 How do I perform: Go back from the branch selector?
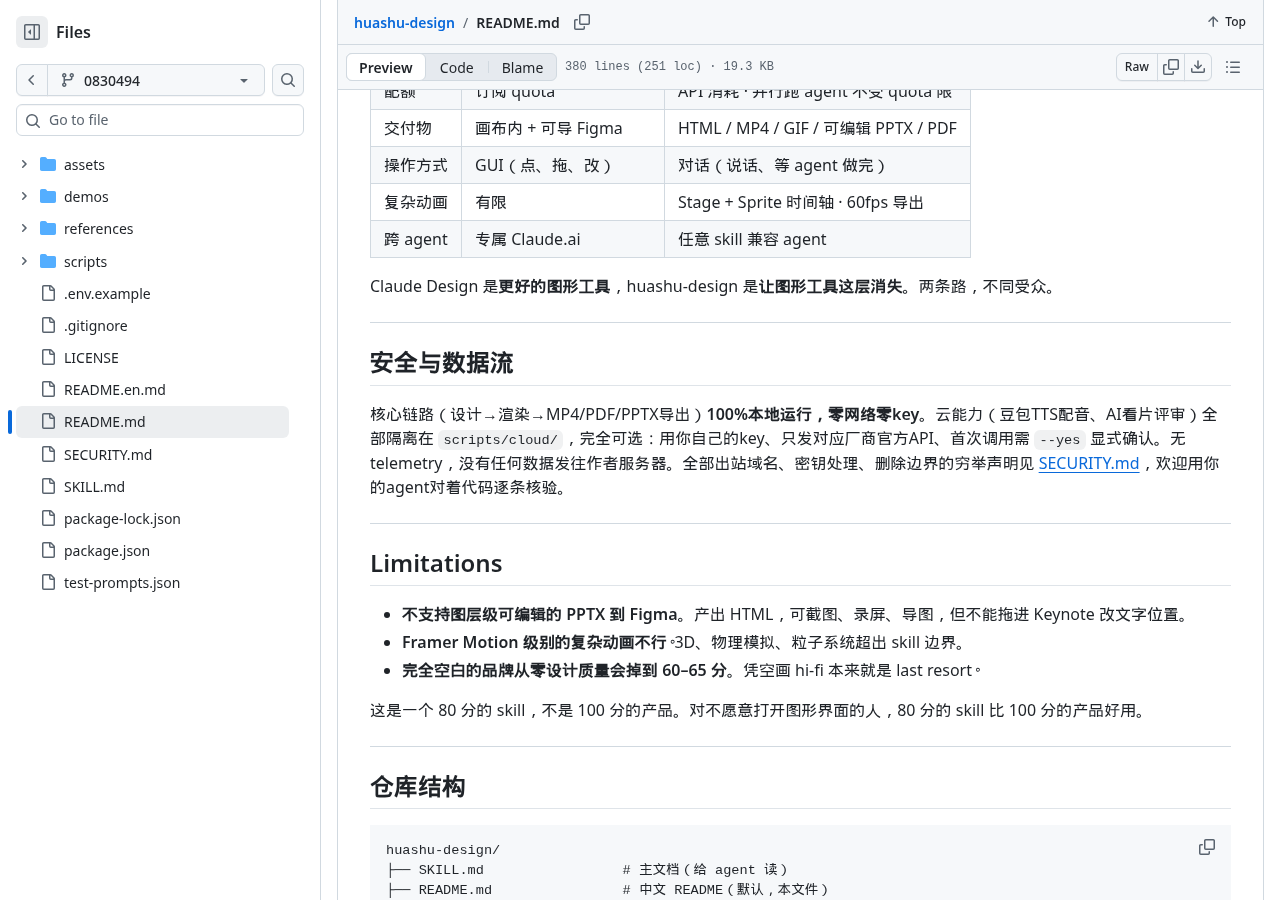tap(32, 80)
